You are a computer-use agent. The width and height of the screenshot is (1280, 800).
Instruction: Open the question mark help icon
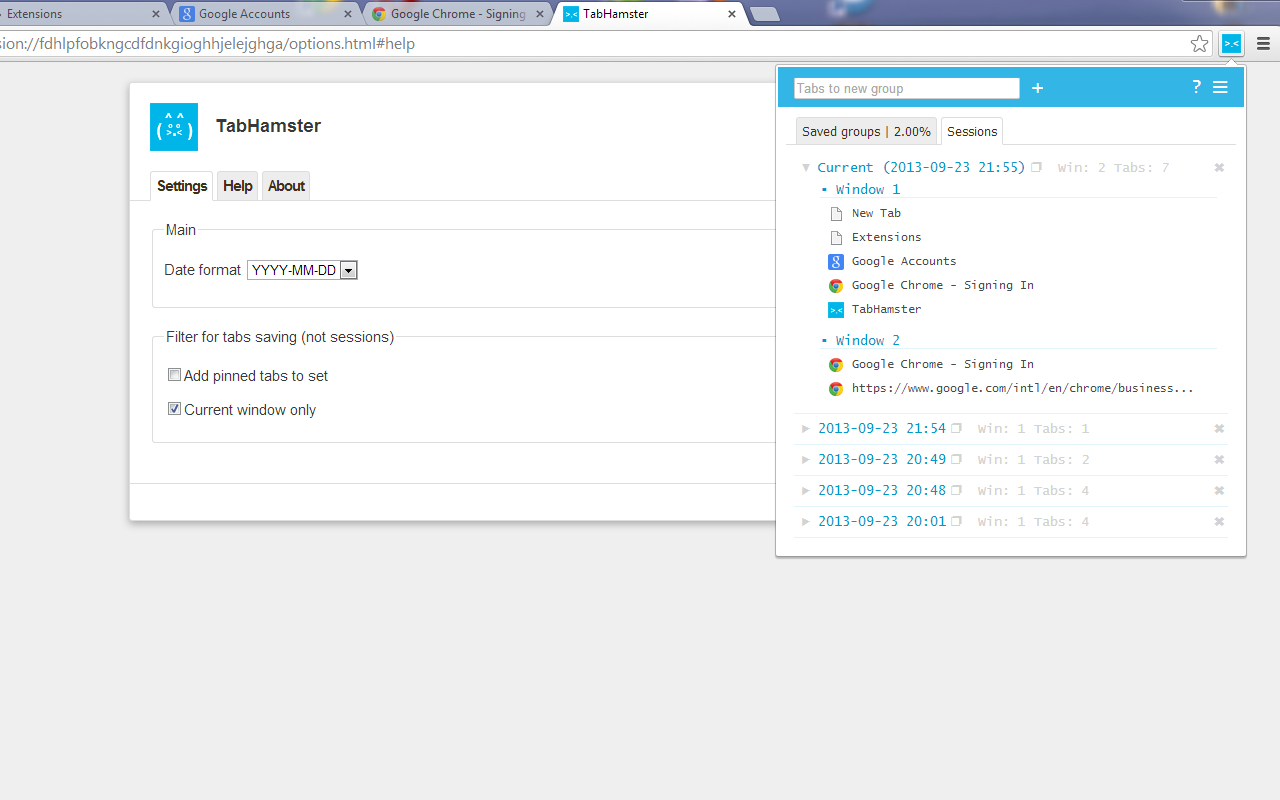tap(1196, 87)
